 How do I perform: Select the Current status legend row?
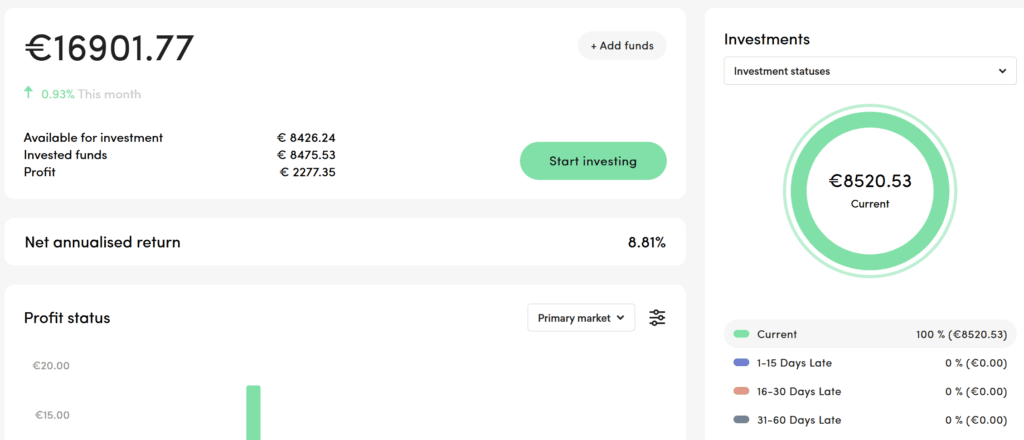click(x=870, y=334)
